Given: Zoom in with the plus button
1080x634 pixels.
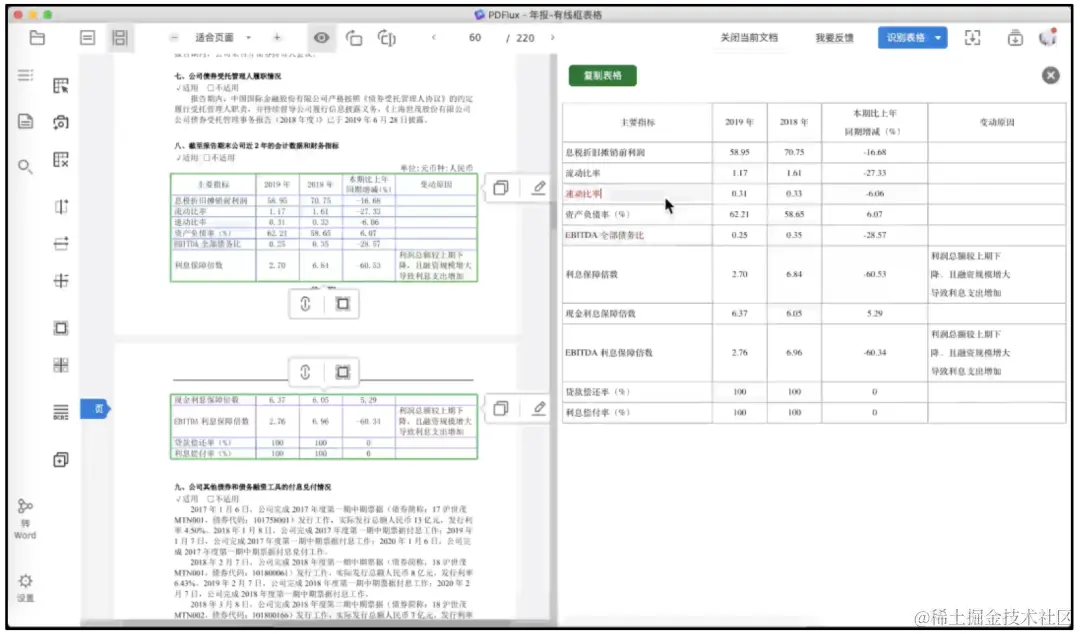Looking at the screenshot, I should pyautogui.click(x=277, y=38).
